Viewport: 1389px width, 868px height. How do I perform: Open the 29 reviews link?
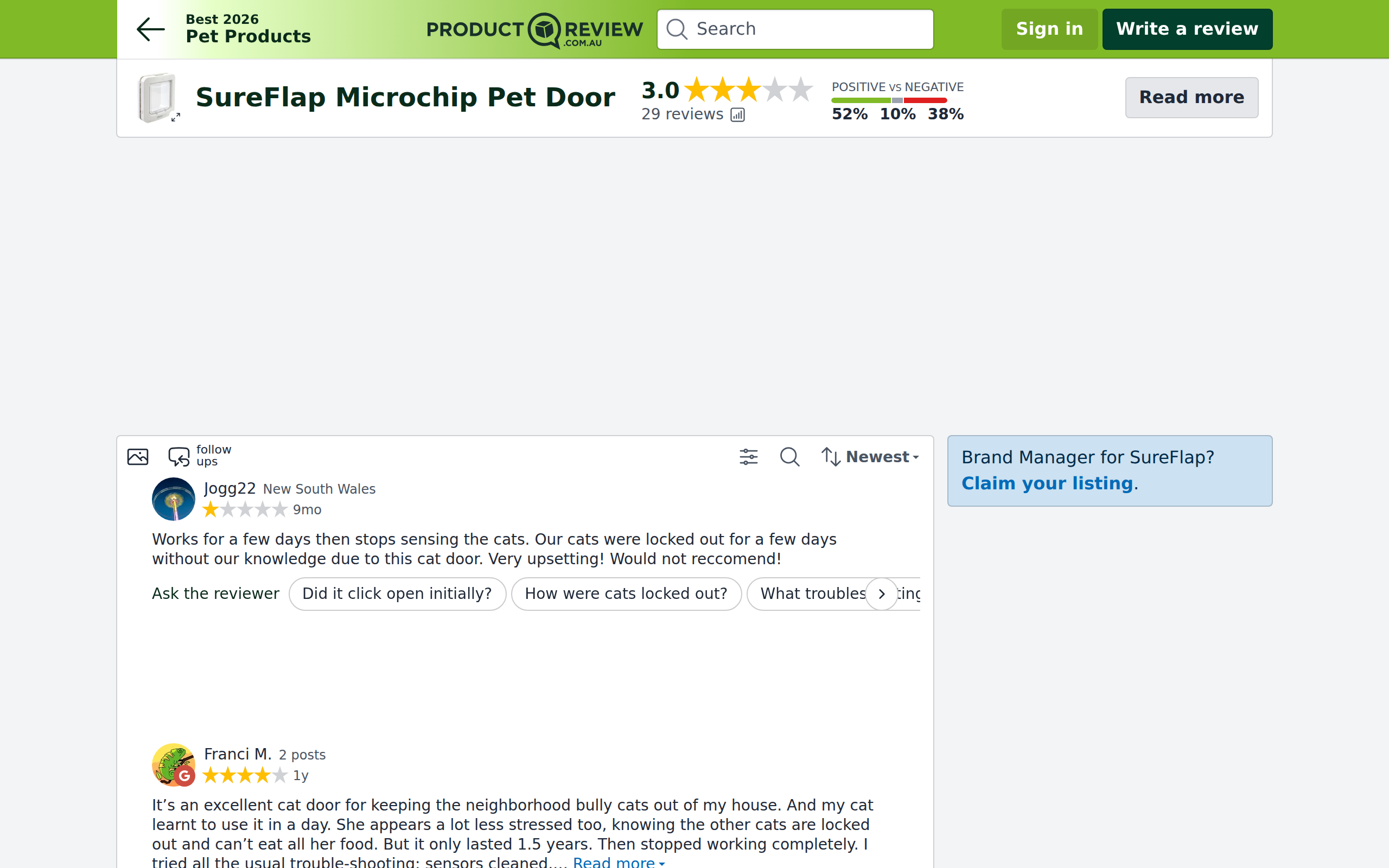tap(682, 114)
